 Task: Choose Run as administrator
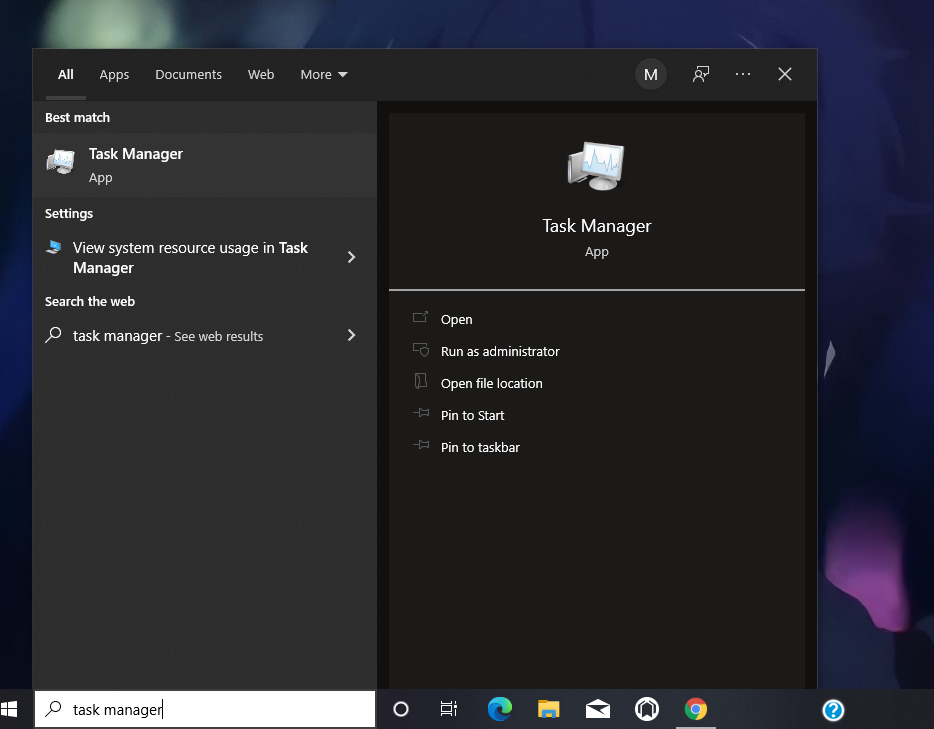coord(500,351)
